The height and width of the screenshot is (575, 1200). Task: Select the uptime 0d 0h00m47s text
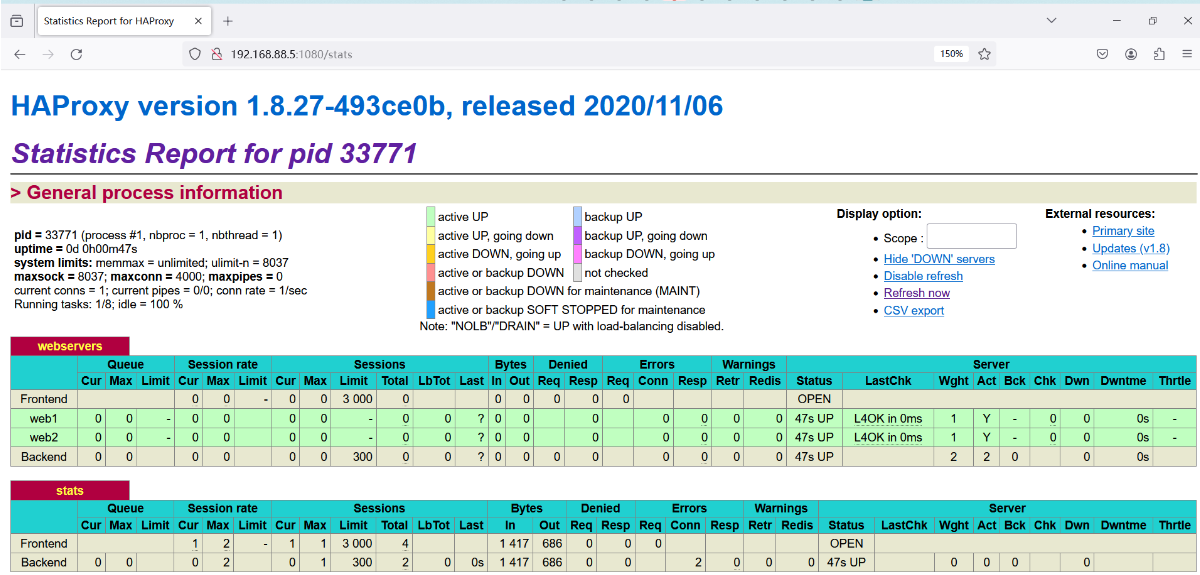coord(76,248)
